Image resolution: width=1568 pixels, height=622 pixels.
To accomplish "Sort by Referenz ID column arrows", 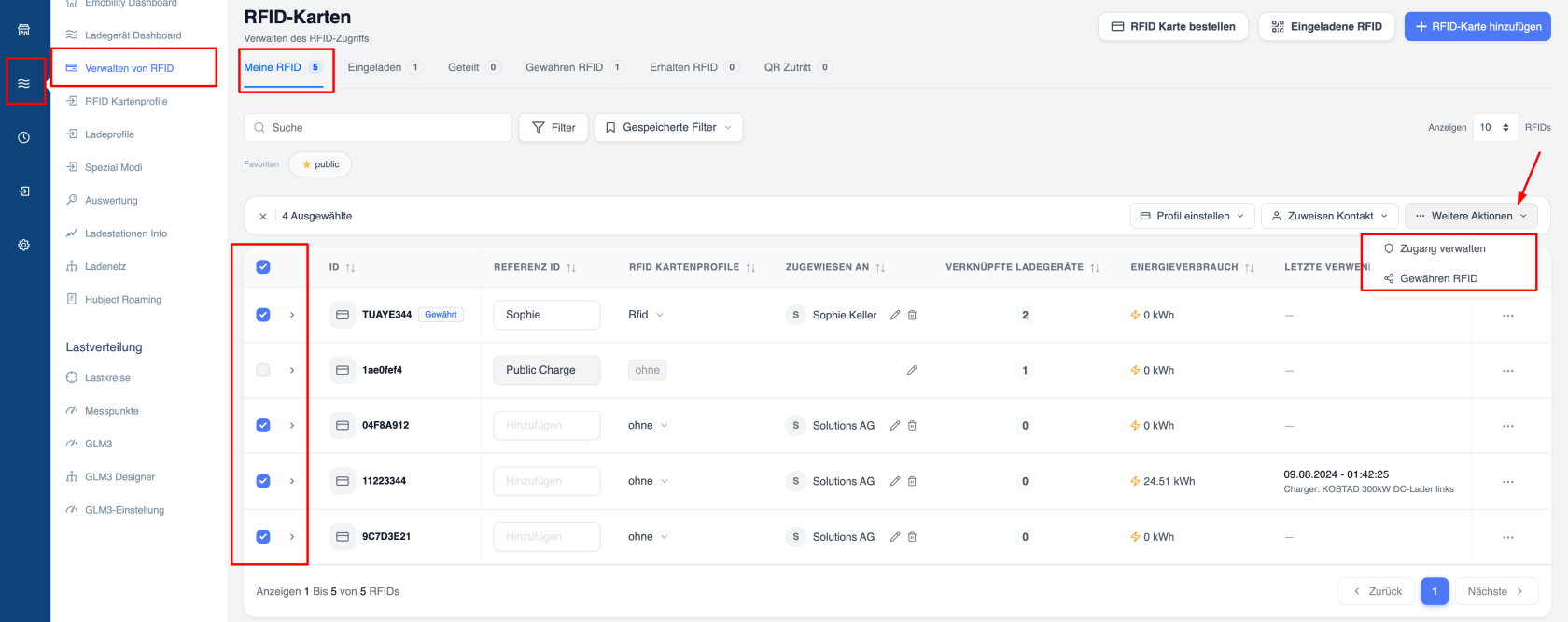I will coord(571,268).
